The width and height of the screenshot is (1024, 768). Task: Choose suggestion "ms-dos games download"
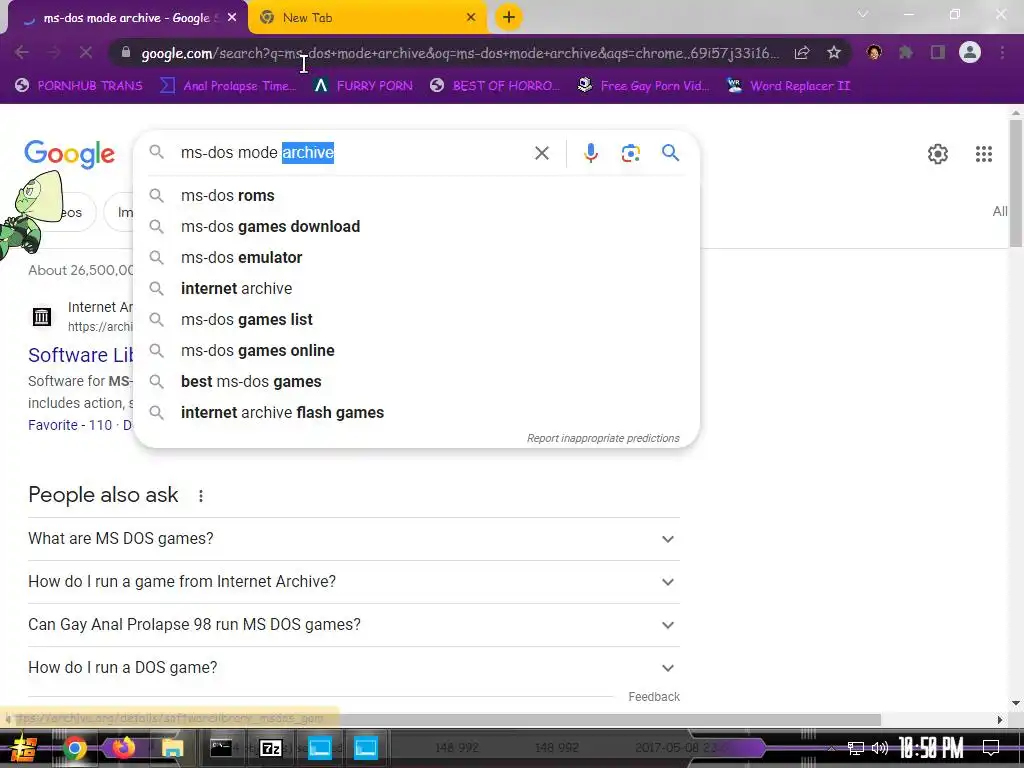coord(416,227)
